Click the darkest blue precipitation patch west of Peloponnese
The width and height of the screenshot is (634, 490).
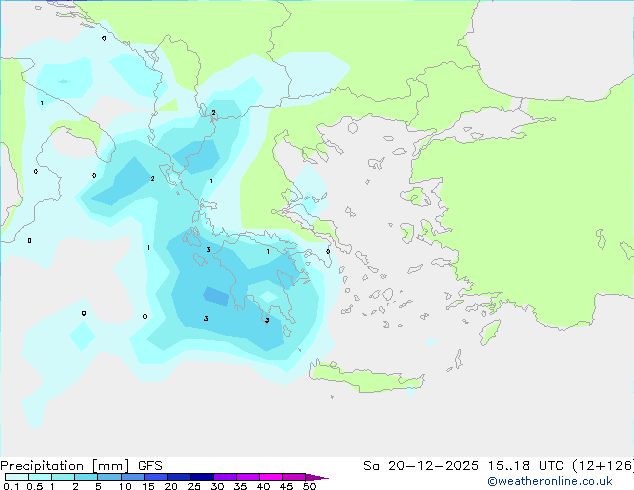coord(216,296)
